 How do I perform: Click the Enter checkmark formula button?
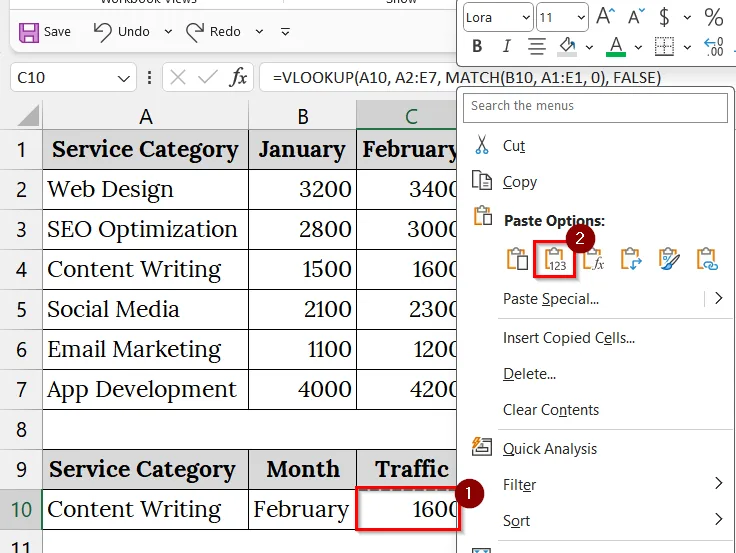207,77
